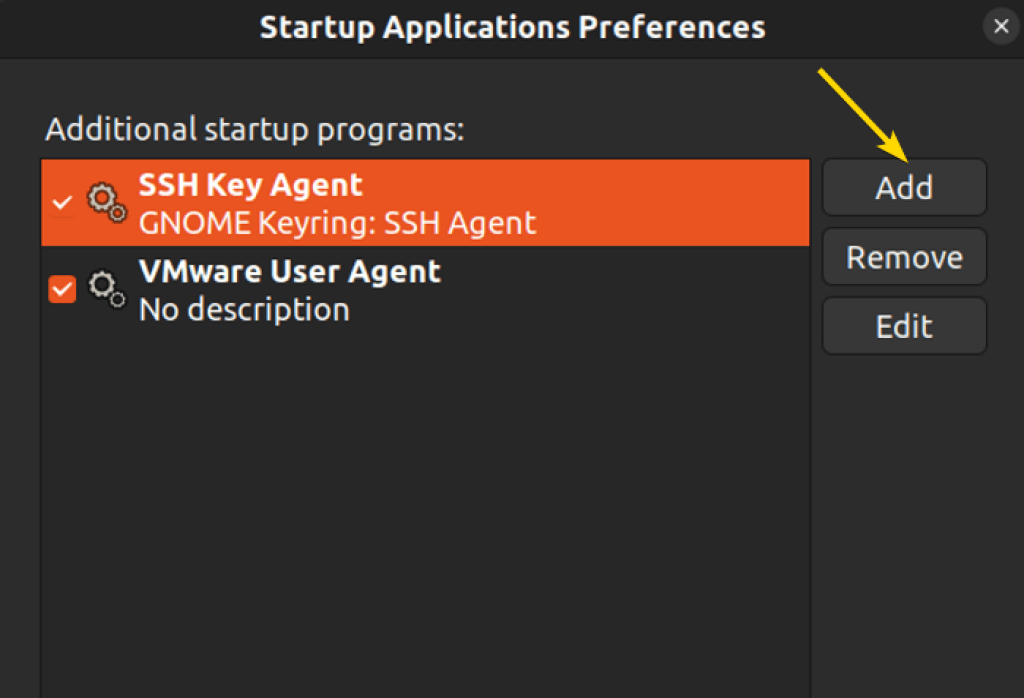Click blank orange area beside SSH Key Agent

[x=673, y=202]
